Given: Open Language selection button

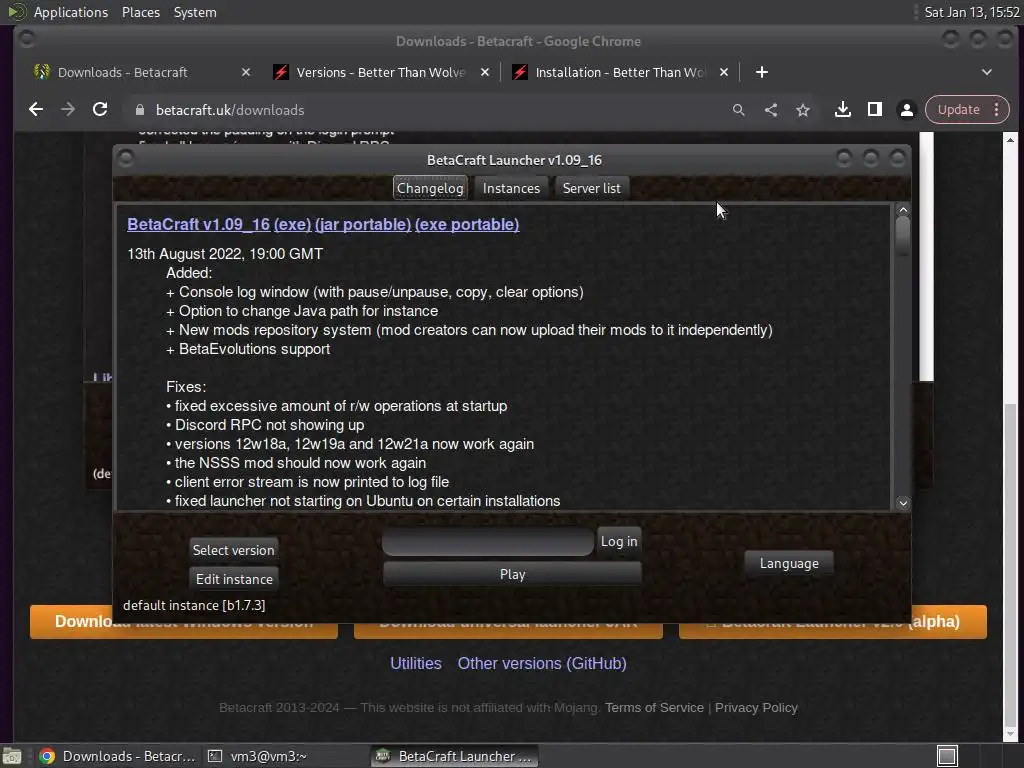Looking at the screenshot, I should click(789, 563).
